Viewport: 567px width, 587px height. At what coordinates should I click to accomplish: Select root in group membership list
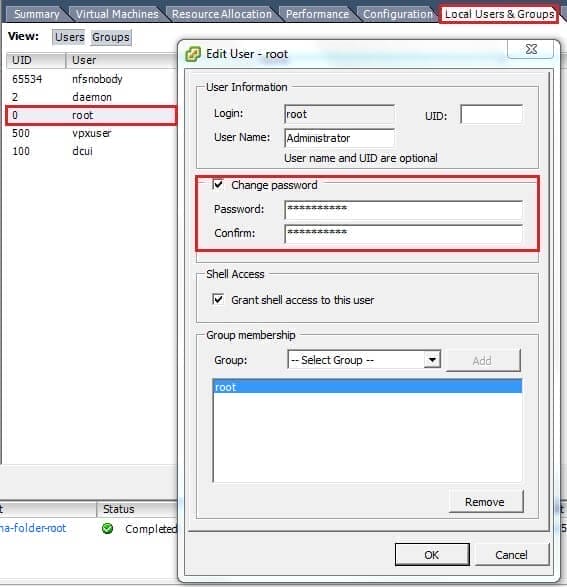click(x=368, y=387)
